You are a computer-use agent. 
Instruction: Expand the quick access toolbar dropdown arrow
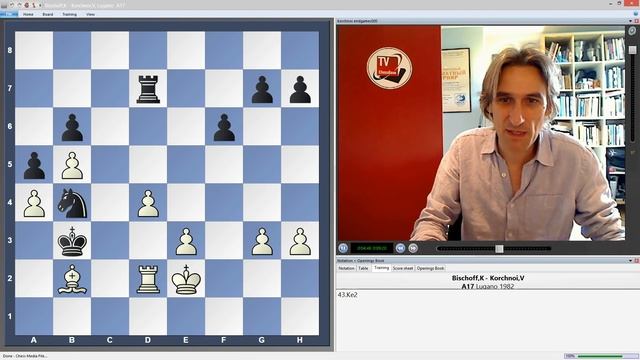[x=40, y=5]
